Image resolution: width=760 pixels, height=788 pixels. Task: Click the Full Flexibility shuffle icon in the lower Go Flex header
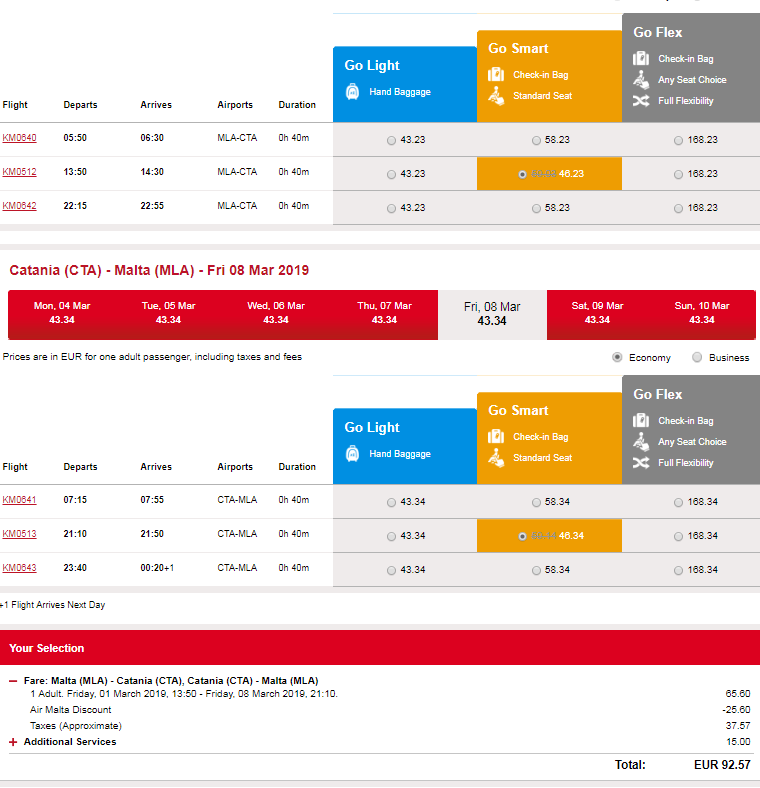[x=641, y=462]
